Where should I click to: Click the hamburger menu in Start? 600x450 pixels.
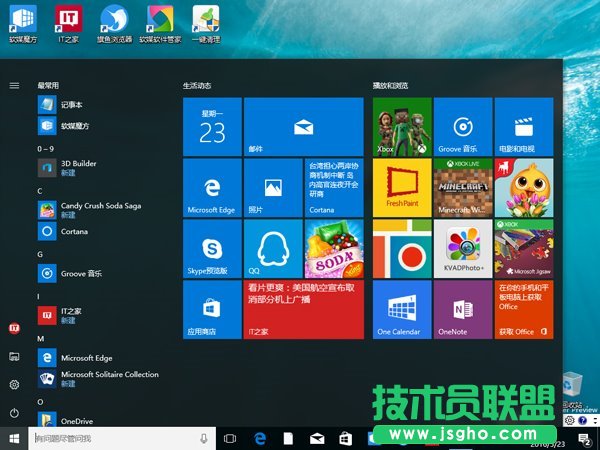(14, 85)
